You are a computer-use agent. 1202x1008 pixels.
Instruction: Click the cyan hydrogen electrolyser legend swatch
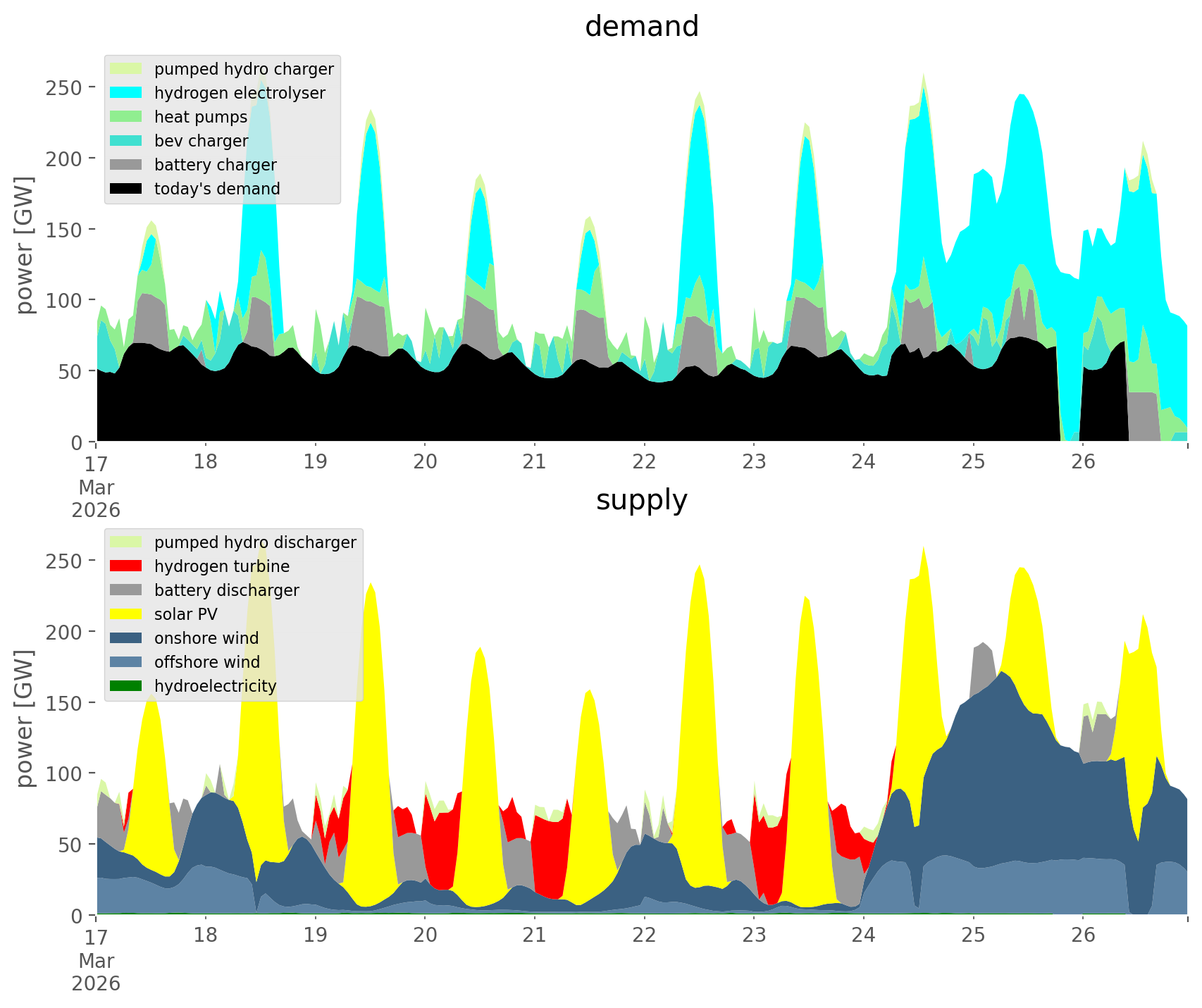(127, 93)
